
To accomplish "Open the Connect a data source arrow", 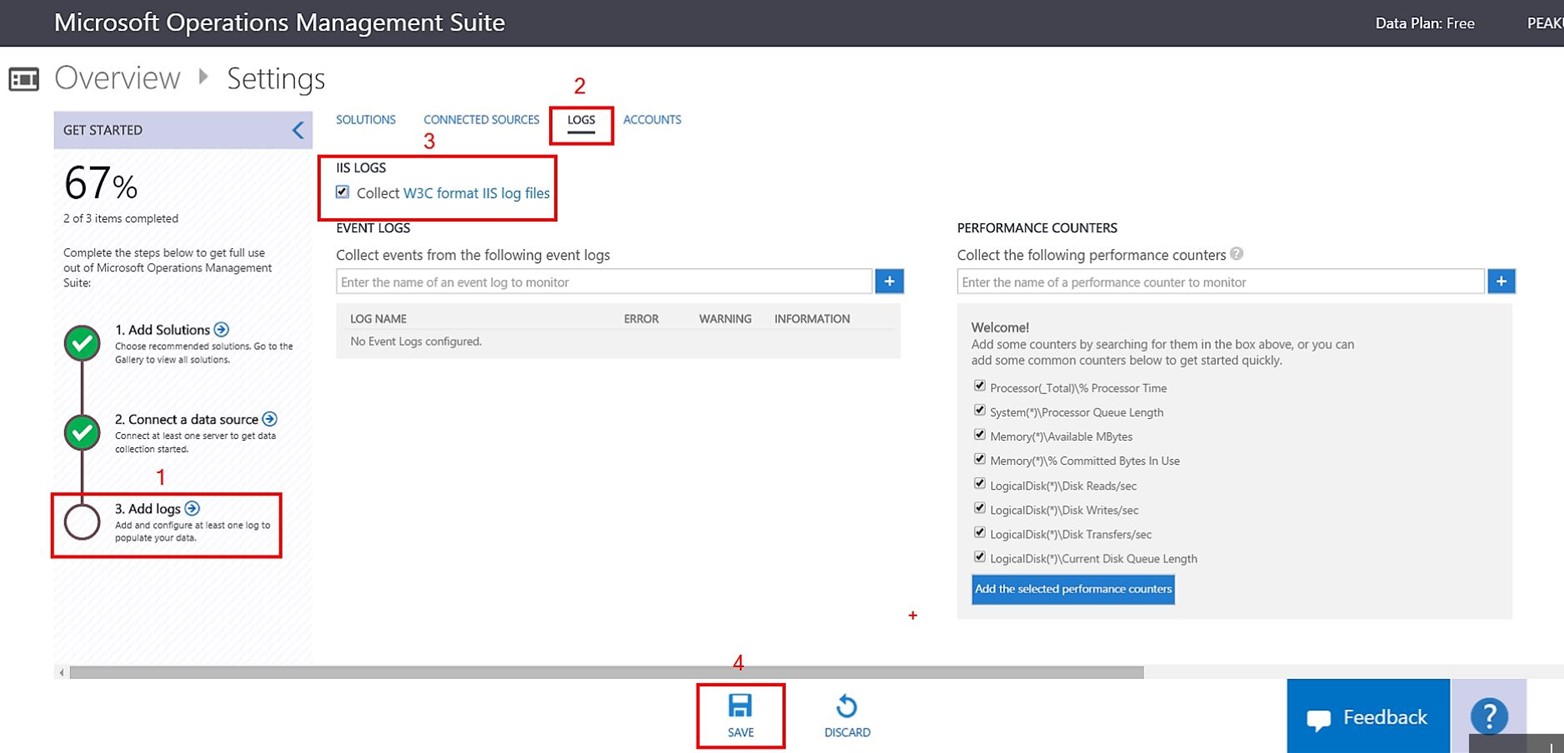I will [269, 419].
